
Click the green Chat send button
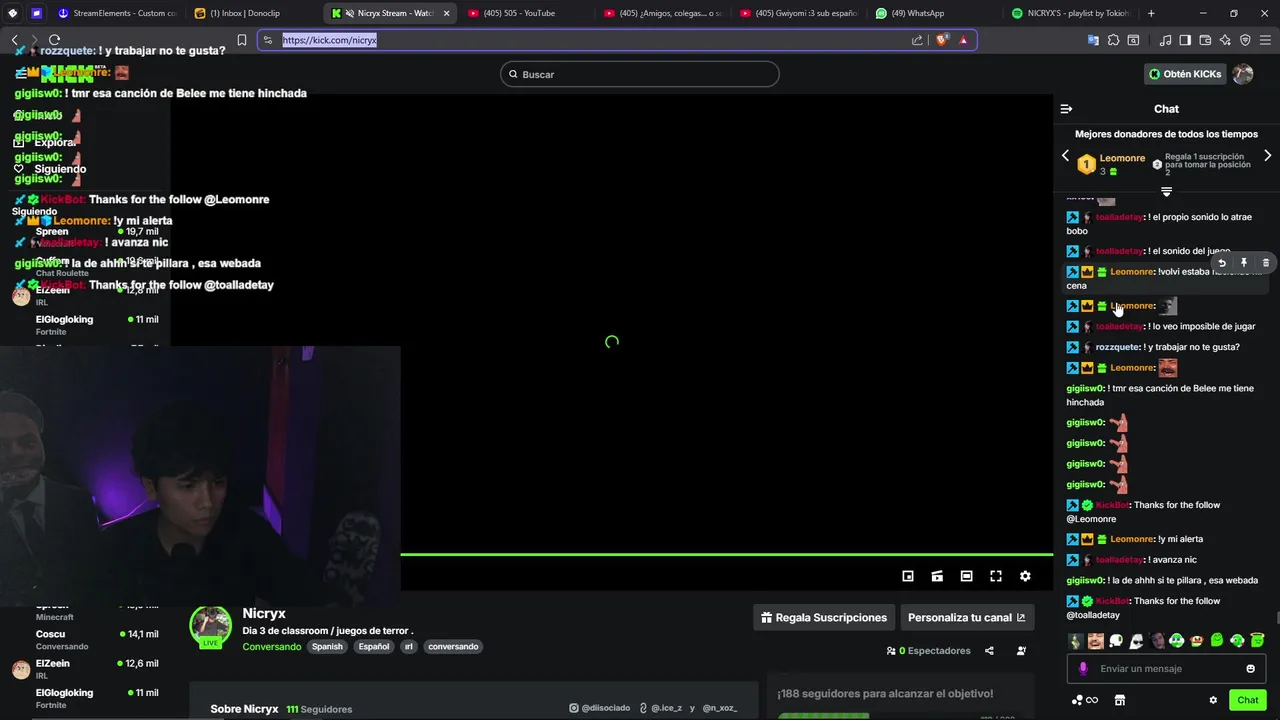1247,700
